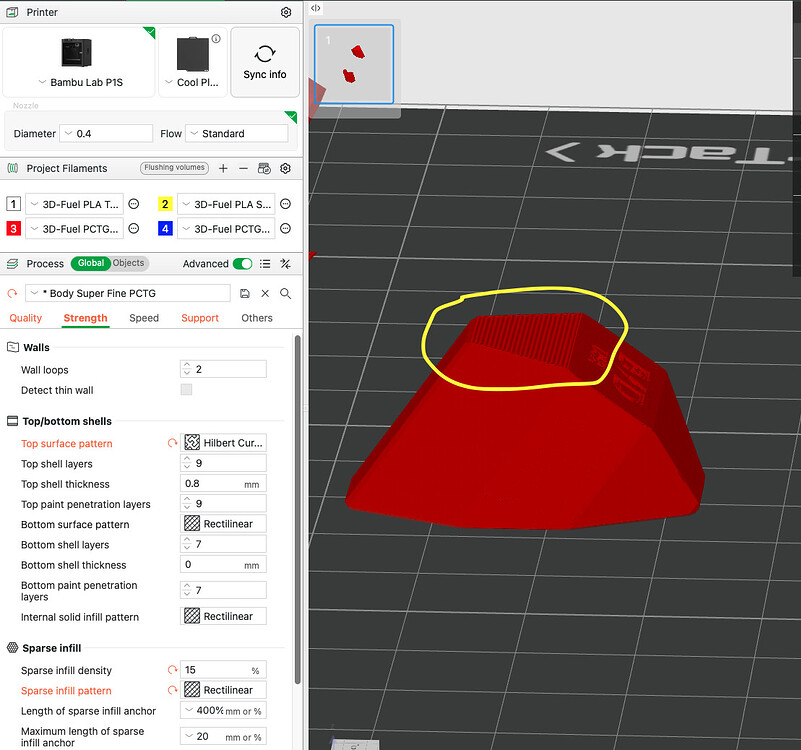Open nozzle Diameter 0.4 dropdown

[106, 133]
